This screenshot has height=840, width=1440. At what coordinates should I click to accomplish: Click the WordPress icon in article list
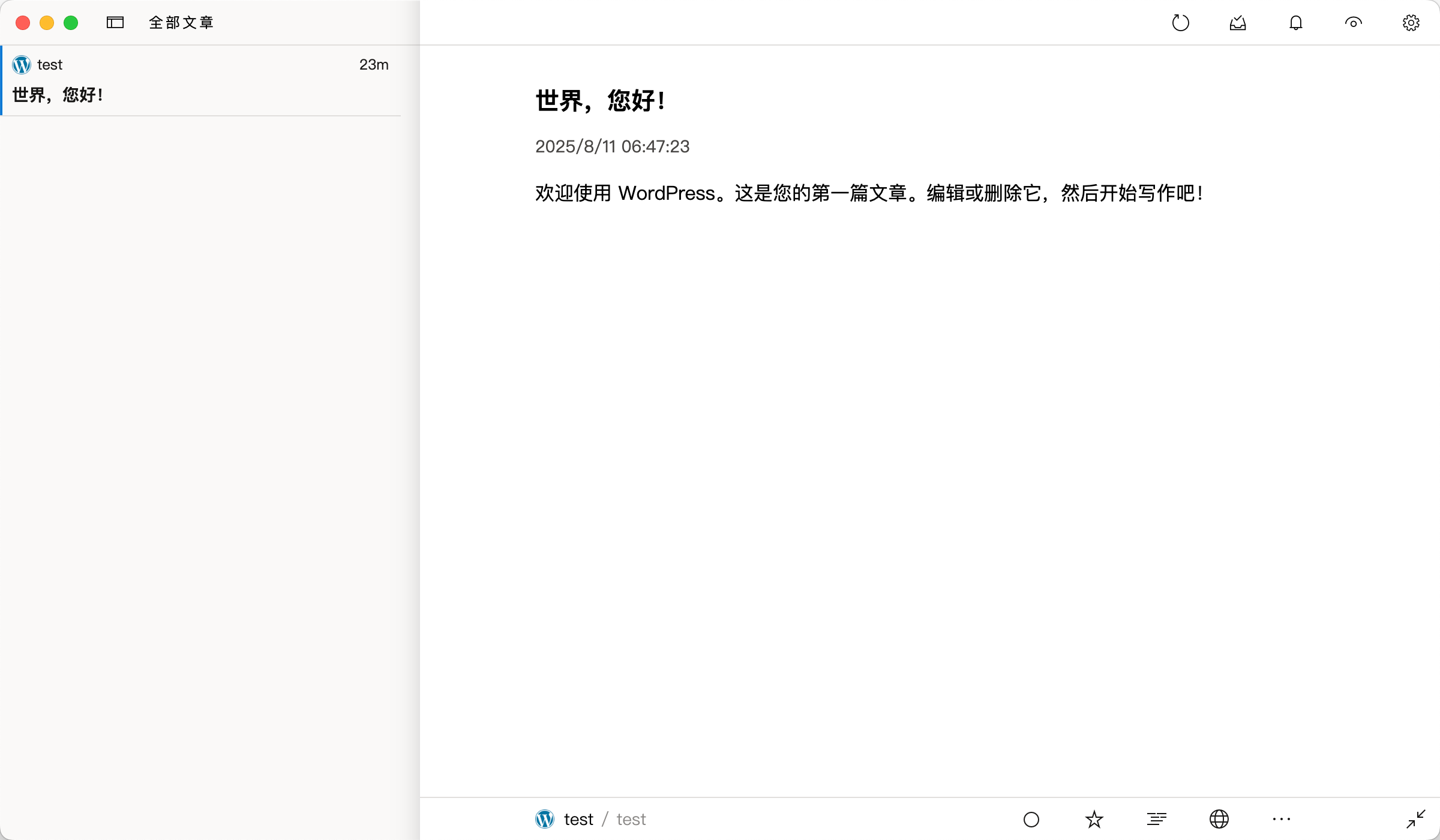click(22, 64)
